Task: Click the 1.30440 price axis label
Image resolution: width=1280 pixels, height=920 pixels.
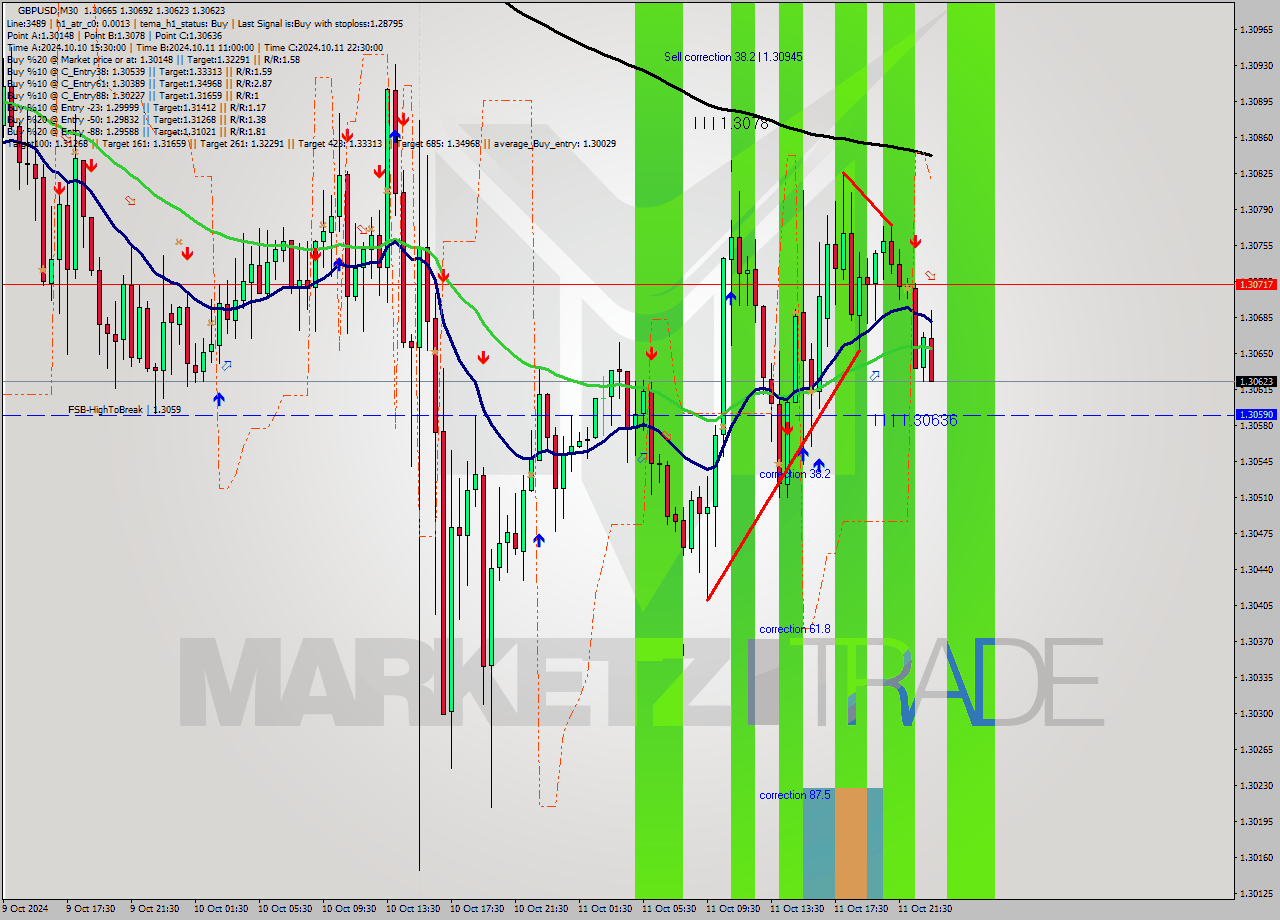Action: (1255, 570)
